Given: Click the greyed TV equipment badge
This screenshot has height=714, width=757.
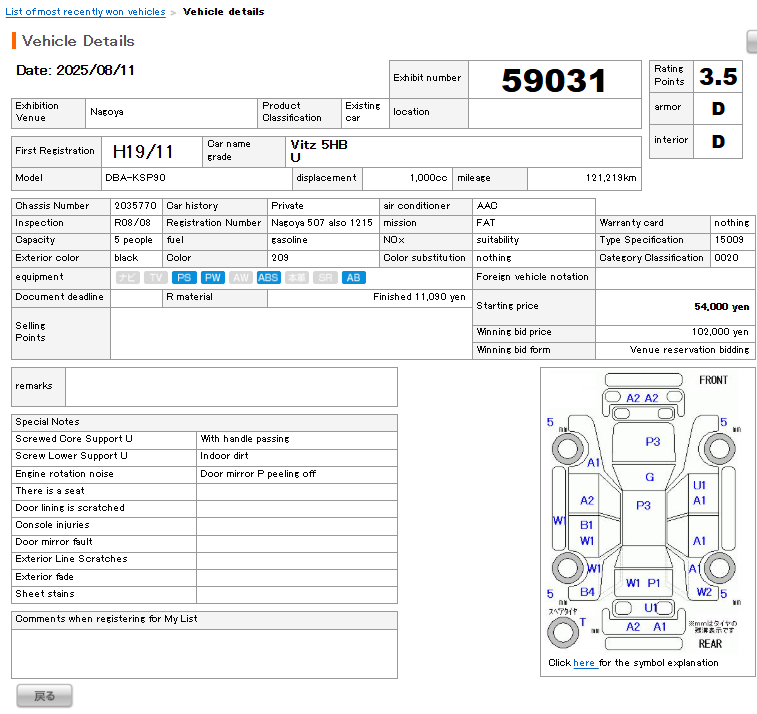Looking at the screenshot, I should pyautogui.click(x=156, y=278).
